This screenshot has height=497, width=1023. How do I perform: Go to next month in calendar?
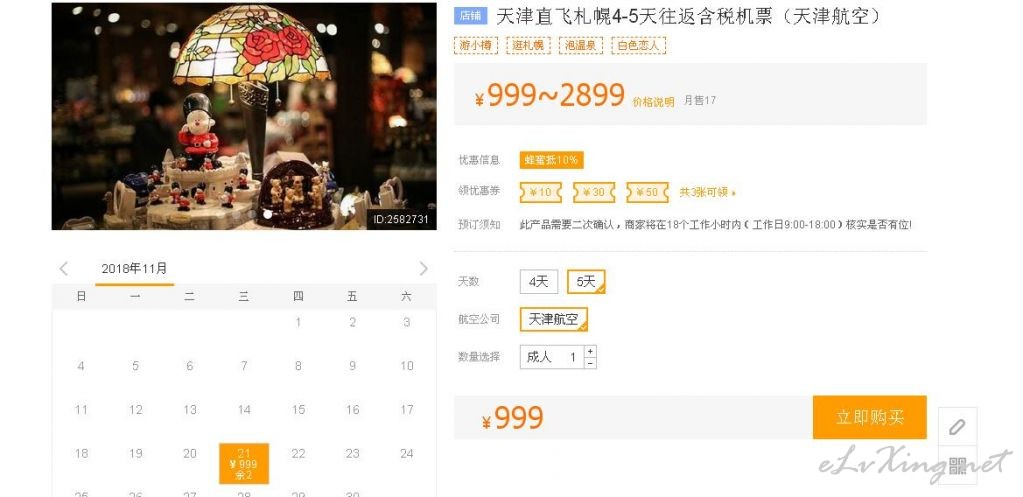[x=423, y=269]
